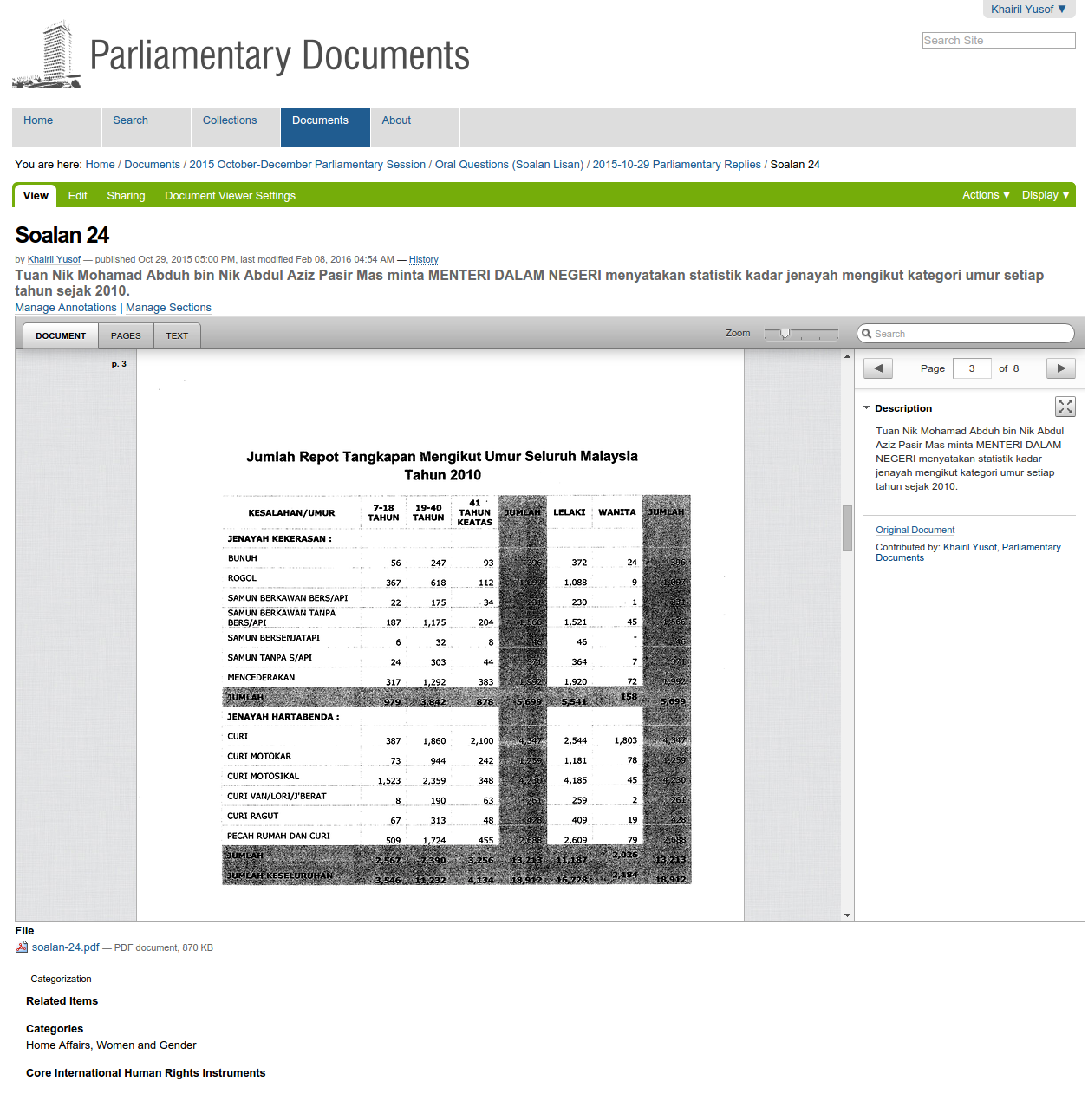This screenshot has height=1120, width=1088.
Task: Open Documents breadcrumb link
Action: pyautogui.click(x=152, y=165)
